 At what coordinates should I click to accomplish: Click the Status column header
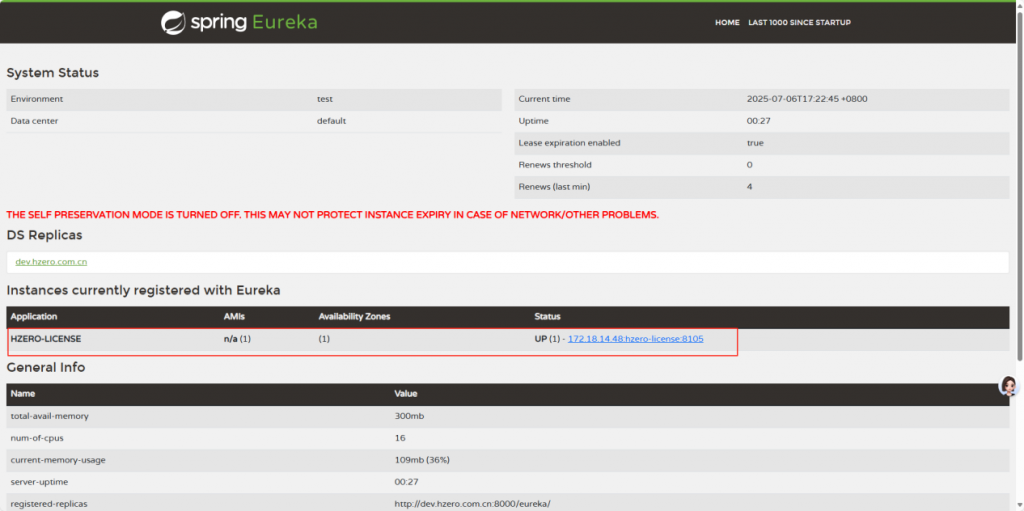(547, 317)
